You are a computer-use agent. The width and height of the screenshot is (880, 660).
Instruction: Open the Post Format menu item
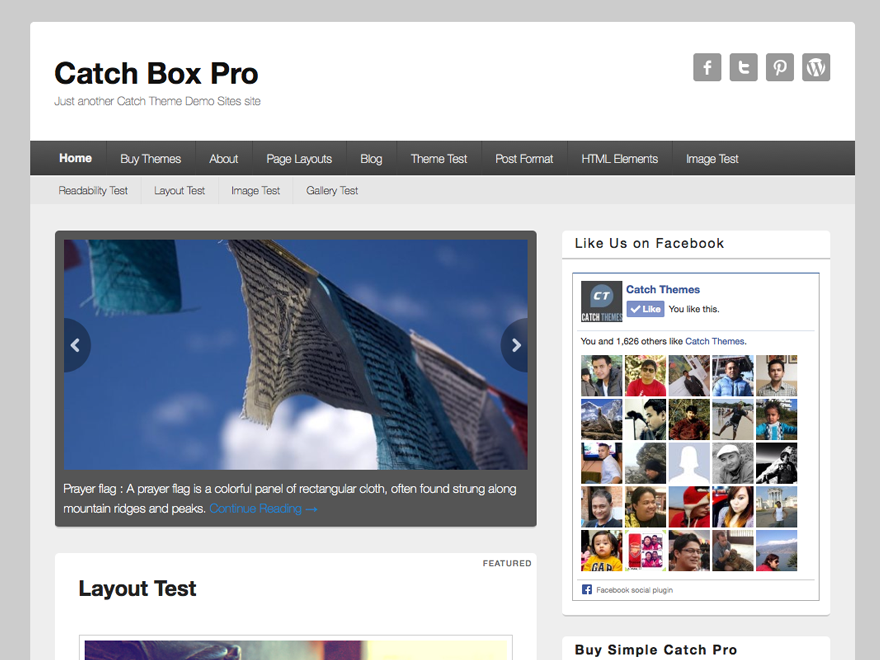point(524,159)
